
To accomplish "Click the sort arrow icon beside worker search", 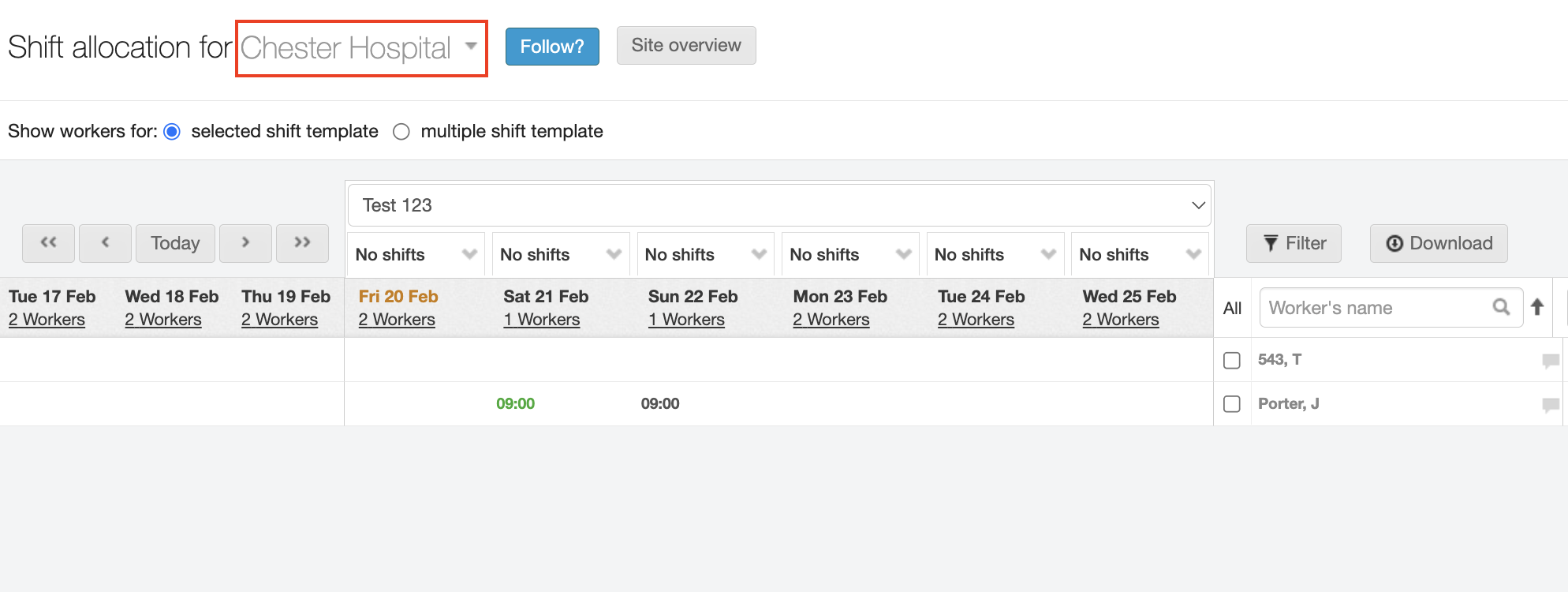I will (1537, 307).
